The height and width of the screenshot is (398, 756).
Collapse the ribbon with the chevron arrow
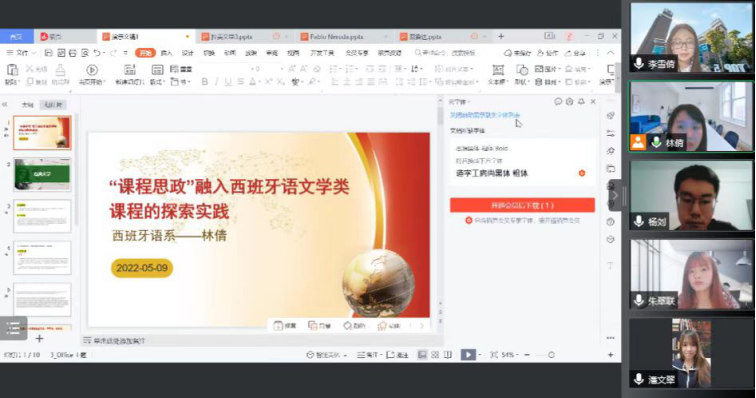[x=610, y=53]
